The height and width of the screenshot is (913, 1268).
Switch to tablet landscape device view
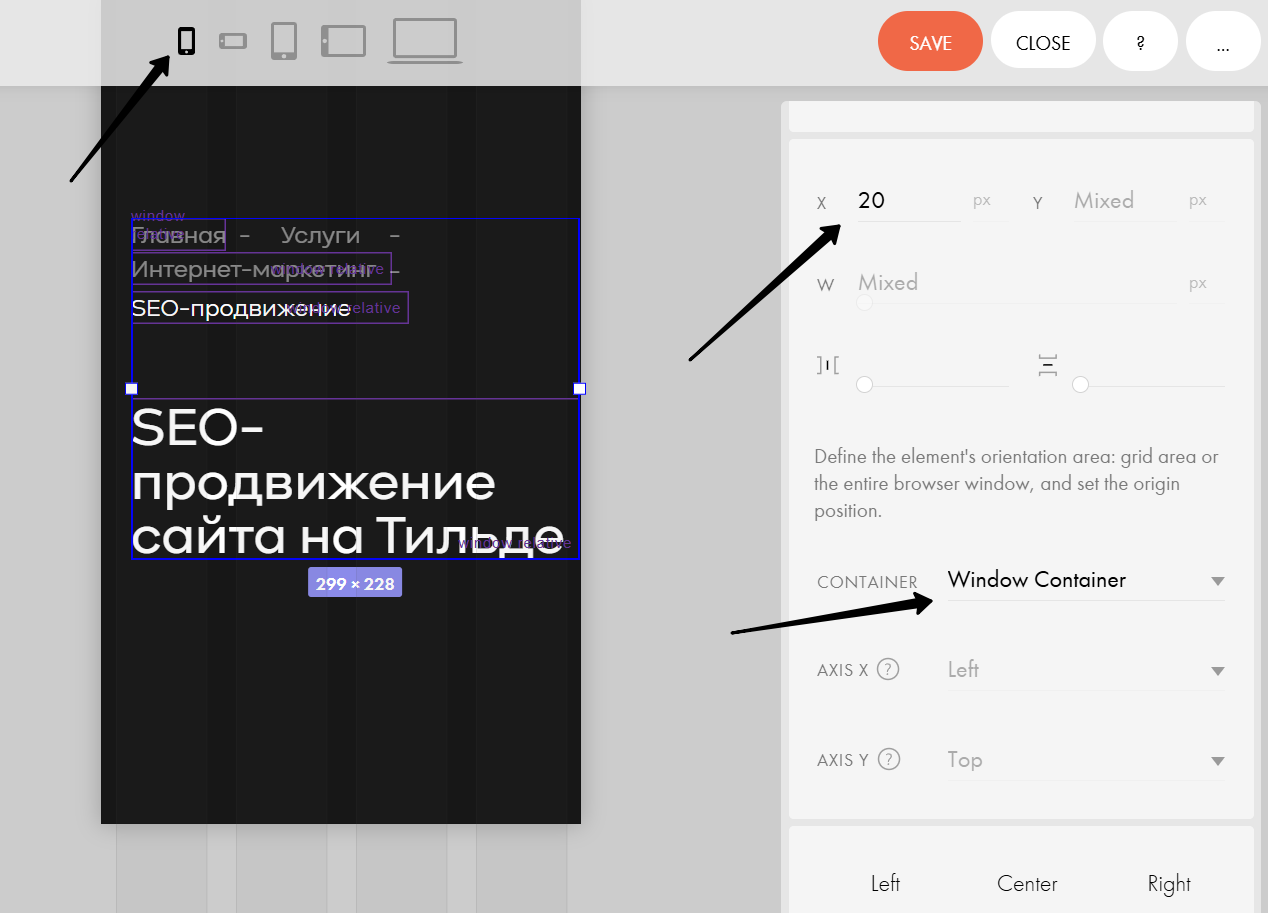tap(343, 41)
